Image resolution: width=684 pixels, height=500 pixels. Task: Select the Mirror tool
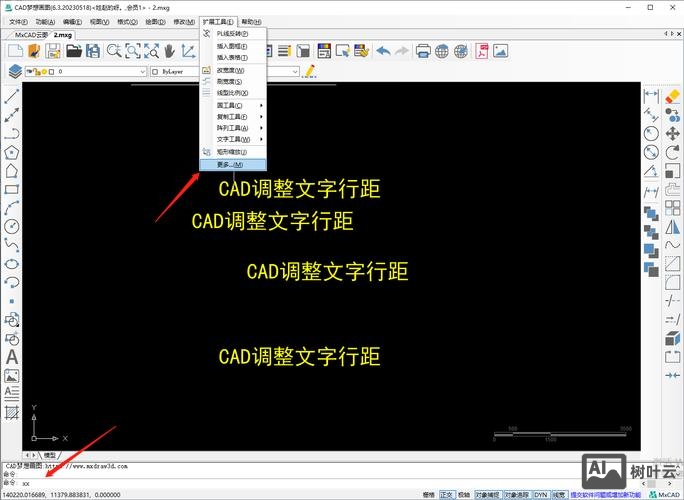coord(673,226)
